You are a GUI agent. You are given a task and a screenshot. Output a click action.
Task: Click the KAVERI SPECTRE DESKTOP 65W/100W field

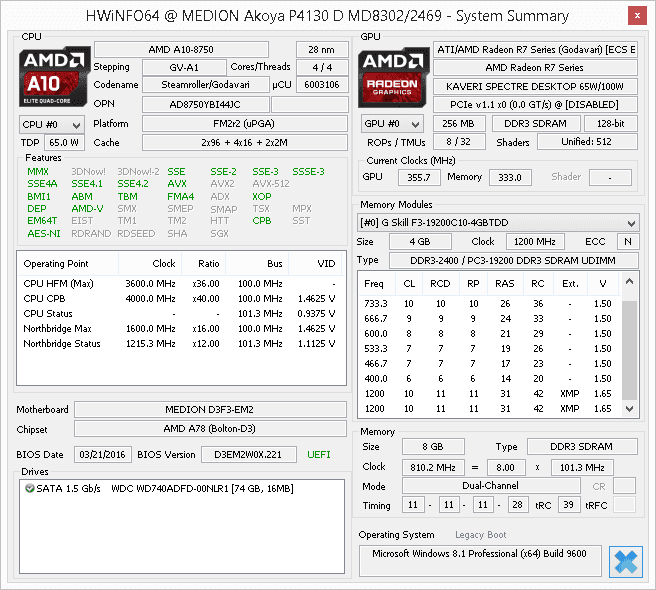536,87
